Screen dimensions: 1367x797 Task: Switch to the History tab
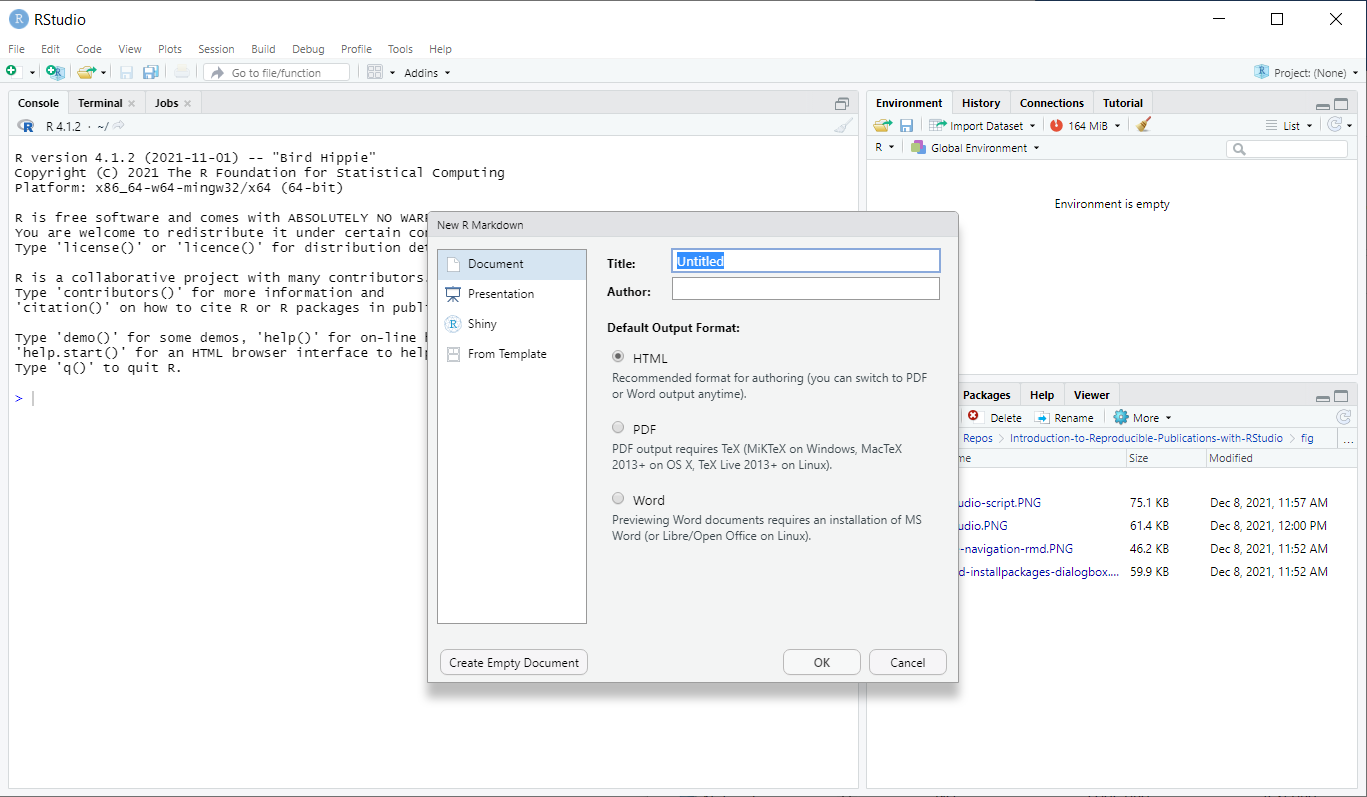981,103
